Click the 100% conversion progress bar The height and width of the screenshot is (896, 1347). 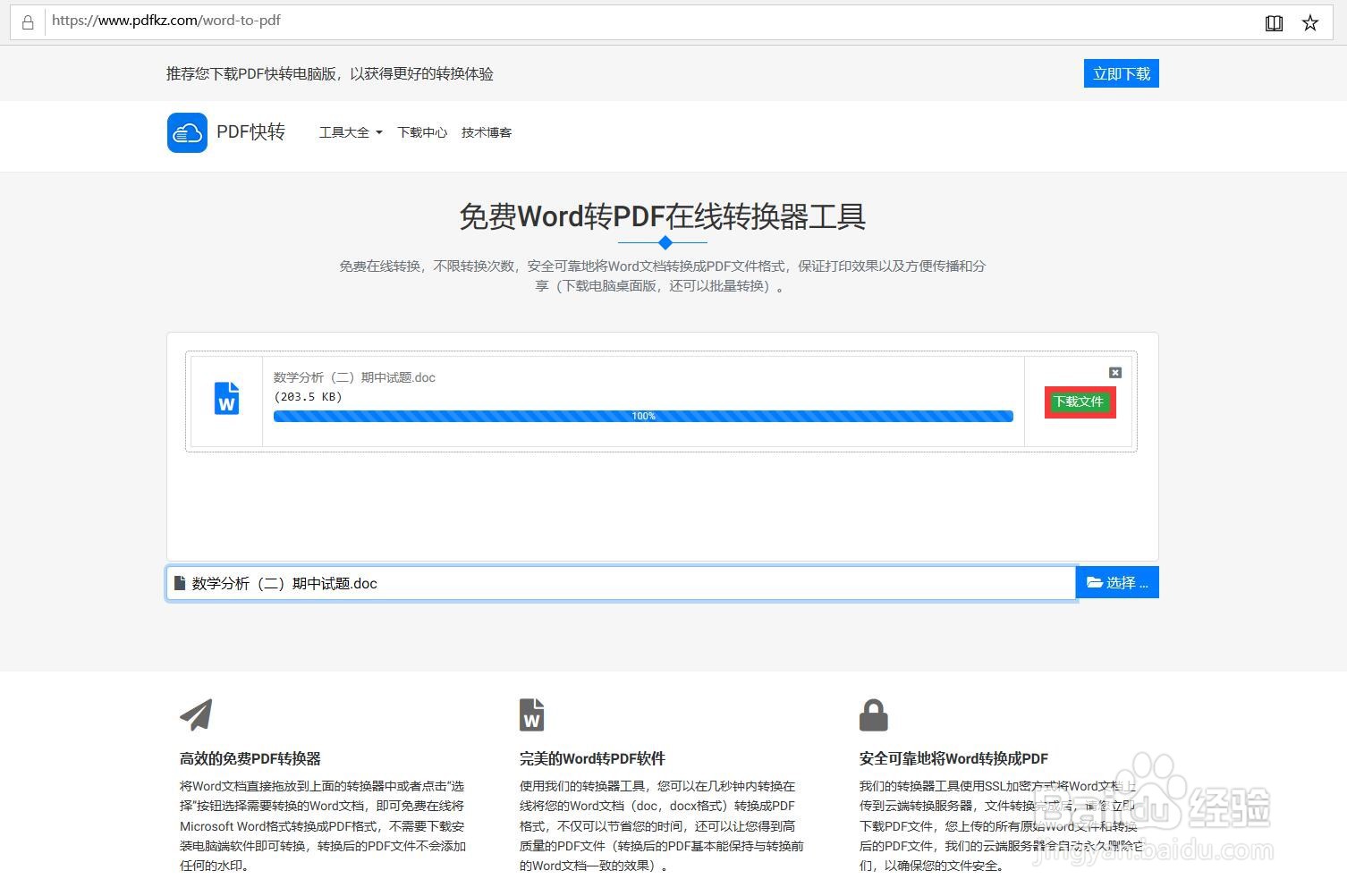click(x=643, y=416)
